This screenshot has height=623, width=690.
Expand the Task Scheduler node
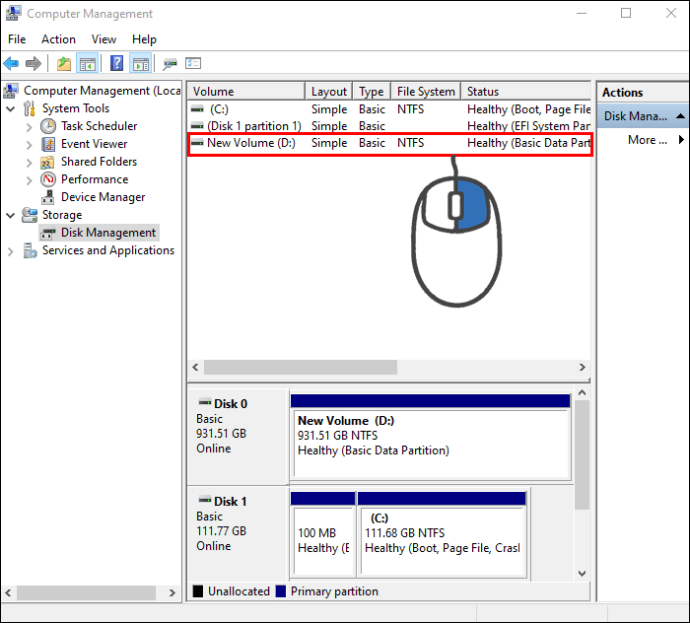point(29,127)
